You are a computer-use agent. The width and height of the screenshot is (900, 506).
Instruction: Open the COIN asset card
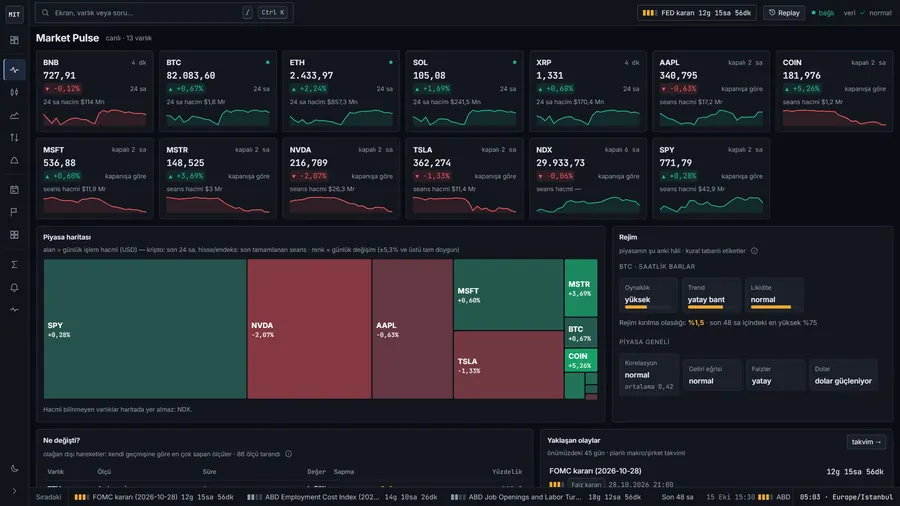pos(834,92)
